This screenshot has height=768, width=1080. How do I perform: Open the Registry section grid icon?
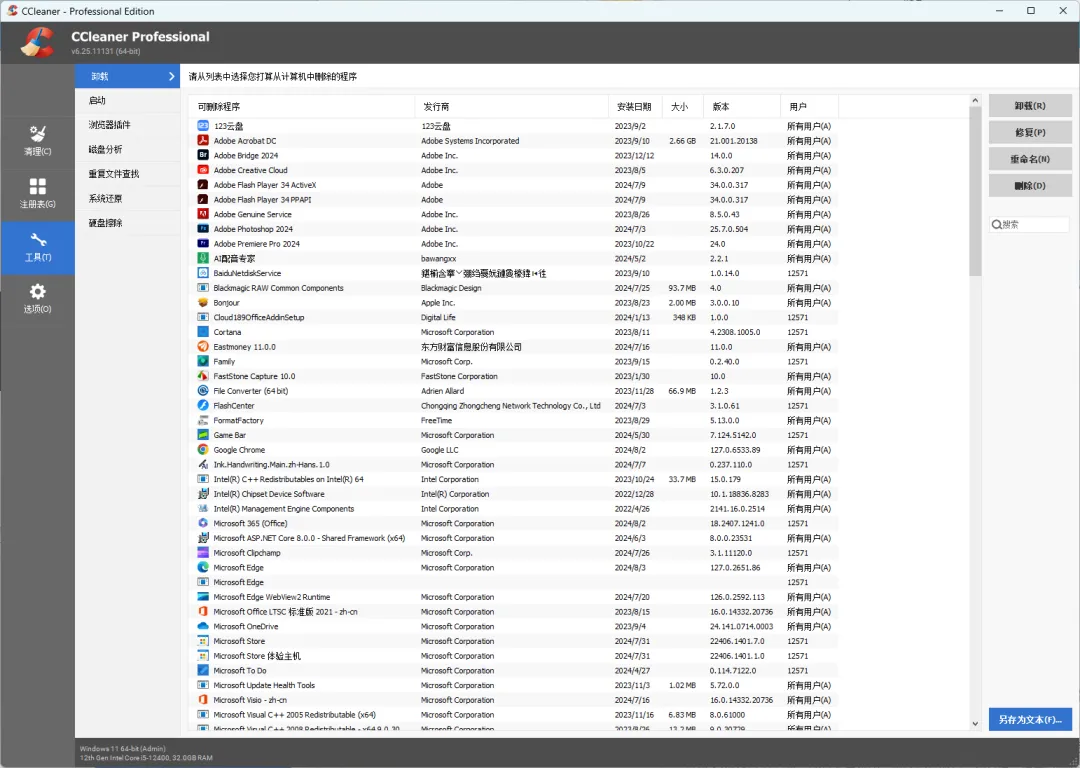coord(37,186)
